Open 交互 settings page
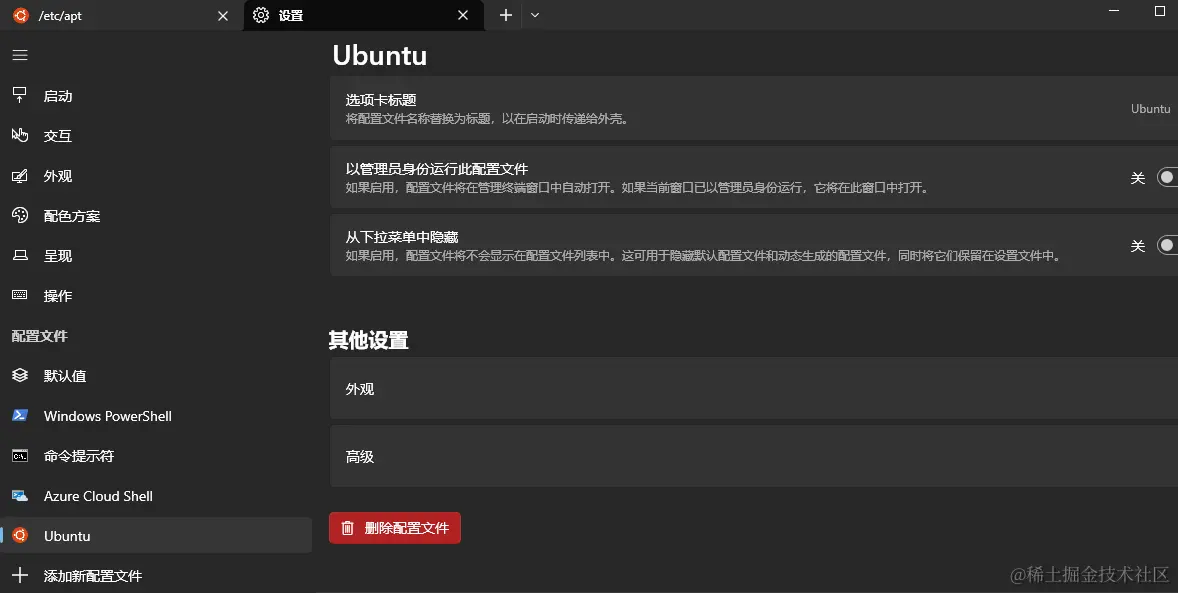This screenshot has width=1178, height=593. (156, 135)
